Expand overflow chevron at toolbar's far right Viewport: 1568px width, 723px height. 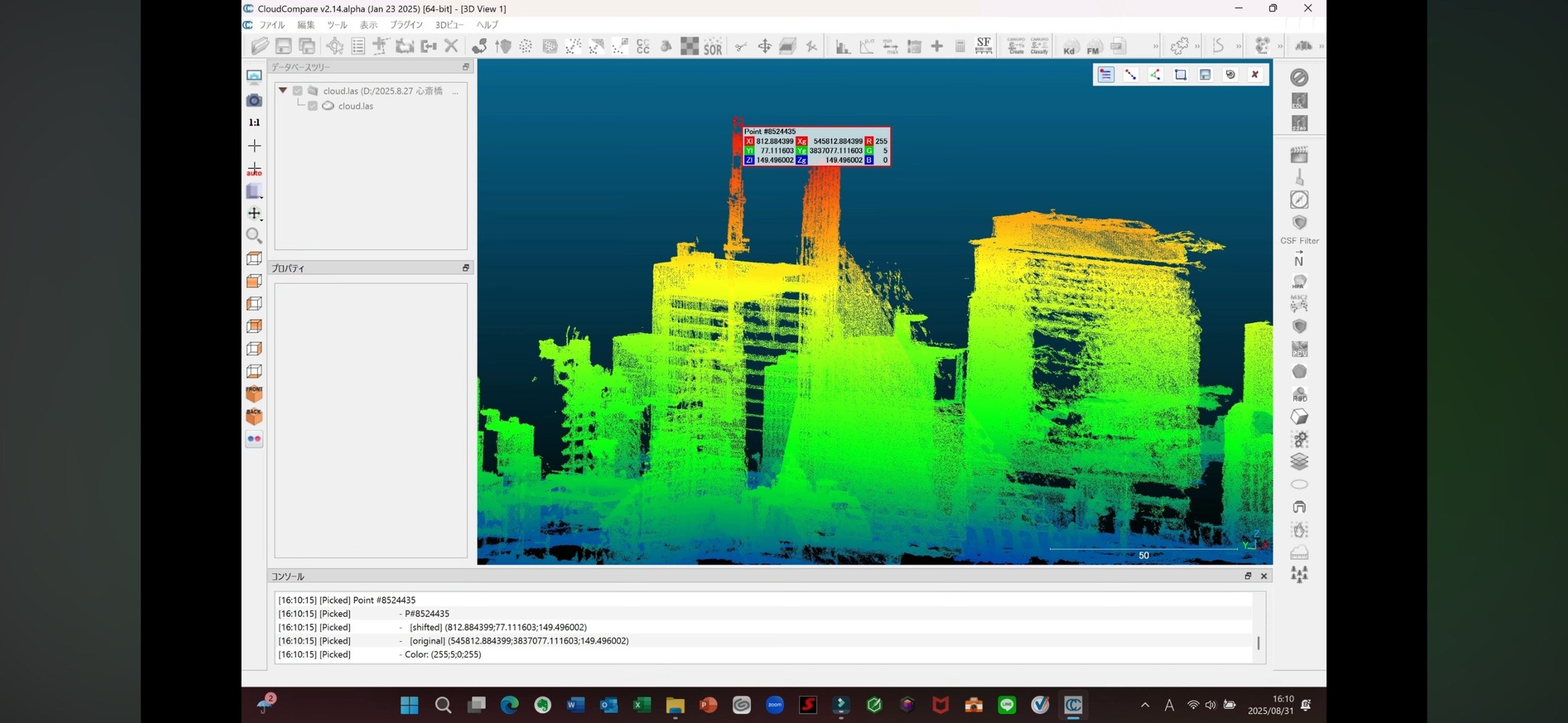(x=1321, y=47)
